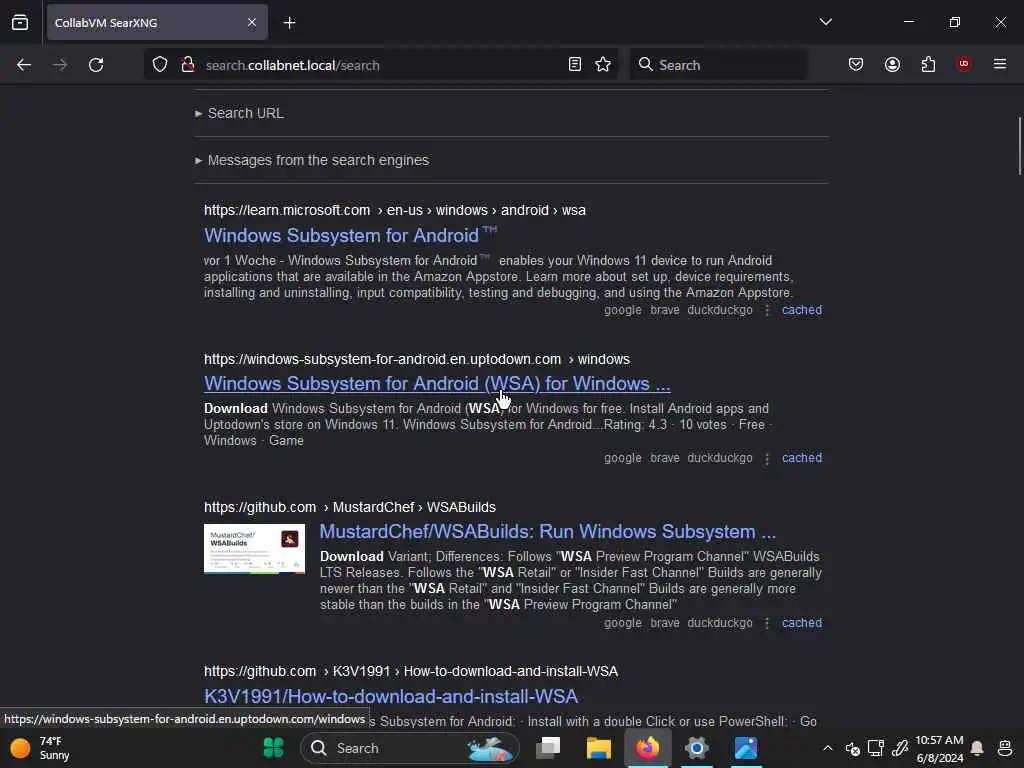The height and width of the screenshot is (768, 1024).
Task: Focus the Firefox Search box
Action: coord(718,65)
